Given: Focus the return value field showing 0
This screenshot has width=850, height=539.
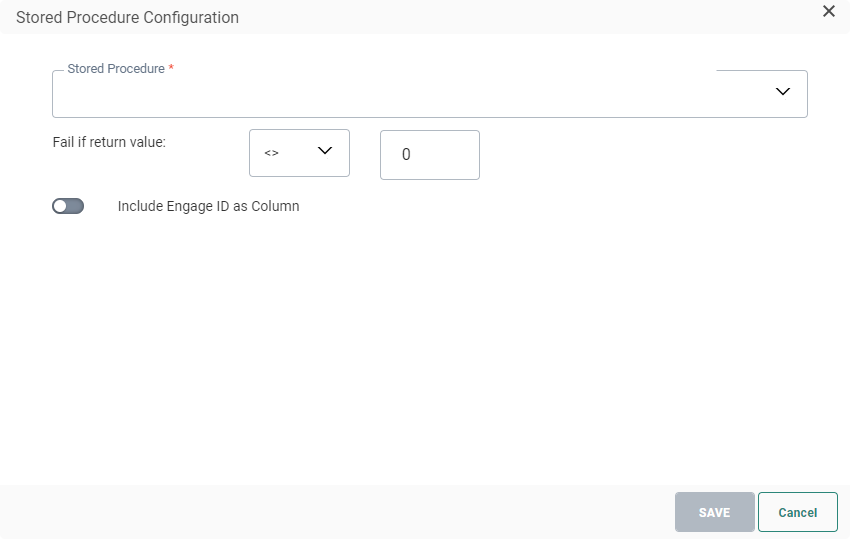Looking at the screenshot, I should (x=429, y=155).
